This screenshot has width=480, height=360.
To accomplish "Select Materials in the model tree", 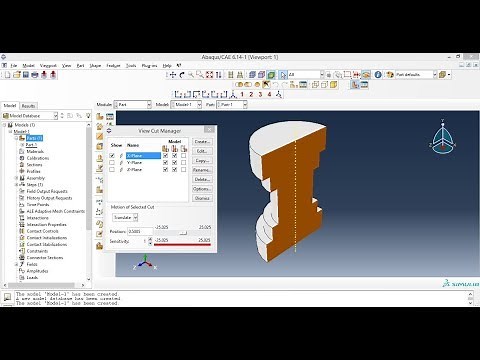I will click(x=35, y=151).
